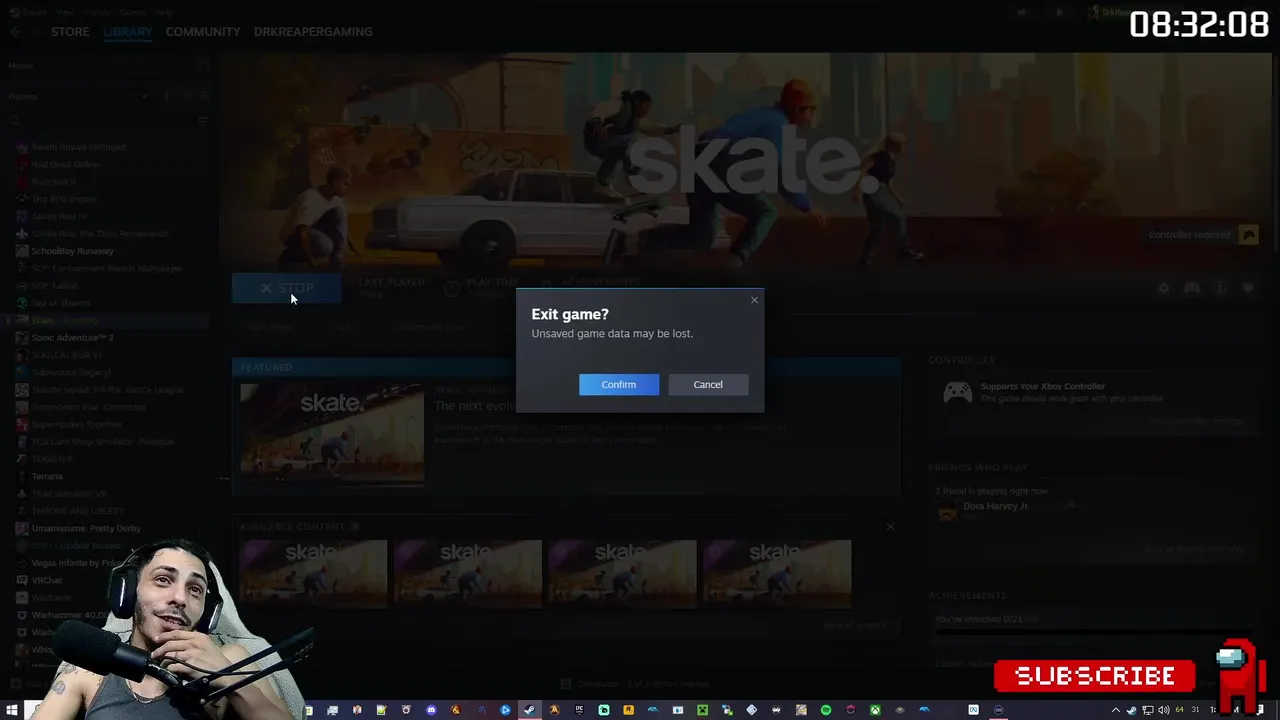Viewport: 1280px width, 720px height.
Task: Click the Controller required badge icon
Action: (x=1248, y=235)
